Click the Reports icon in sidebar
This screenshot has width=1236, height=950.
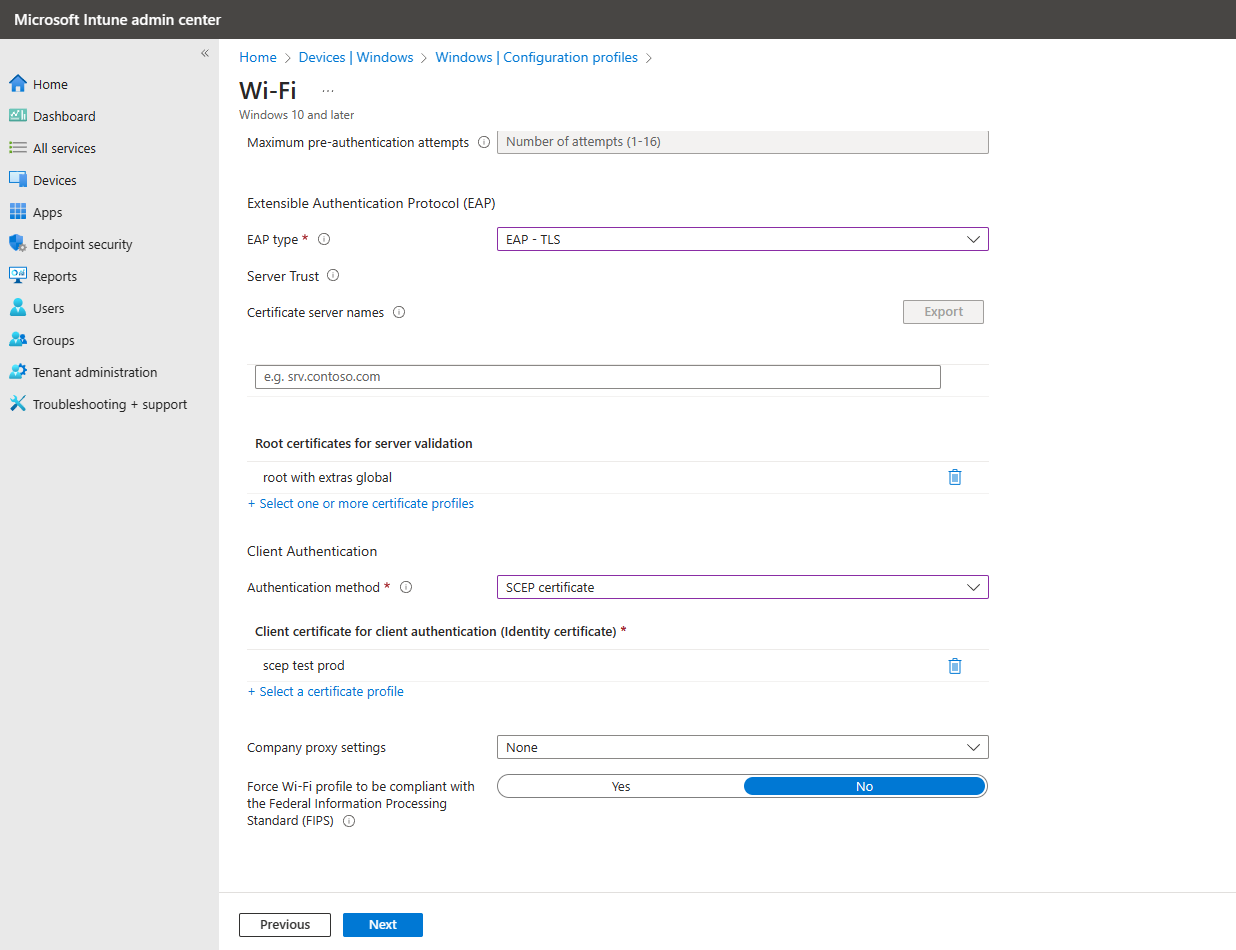click(x=17, y=276)
